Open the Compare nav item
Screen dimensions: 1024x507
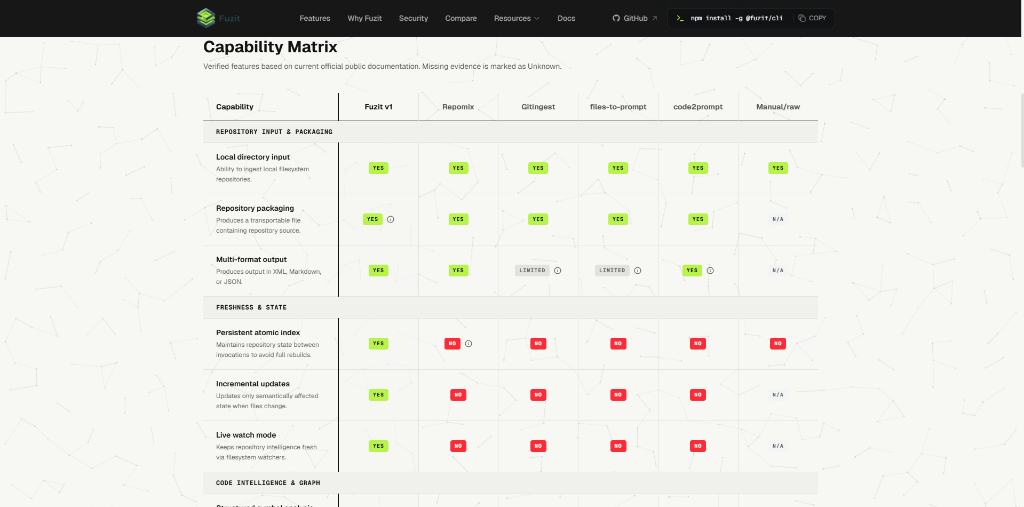461,18
